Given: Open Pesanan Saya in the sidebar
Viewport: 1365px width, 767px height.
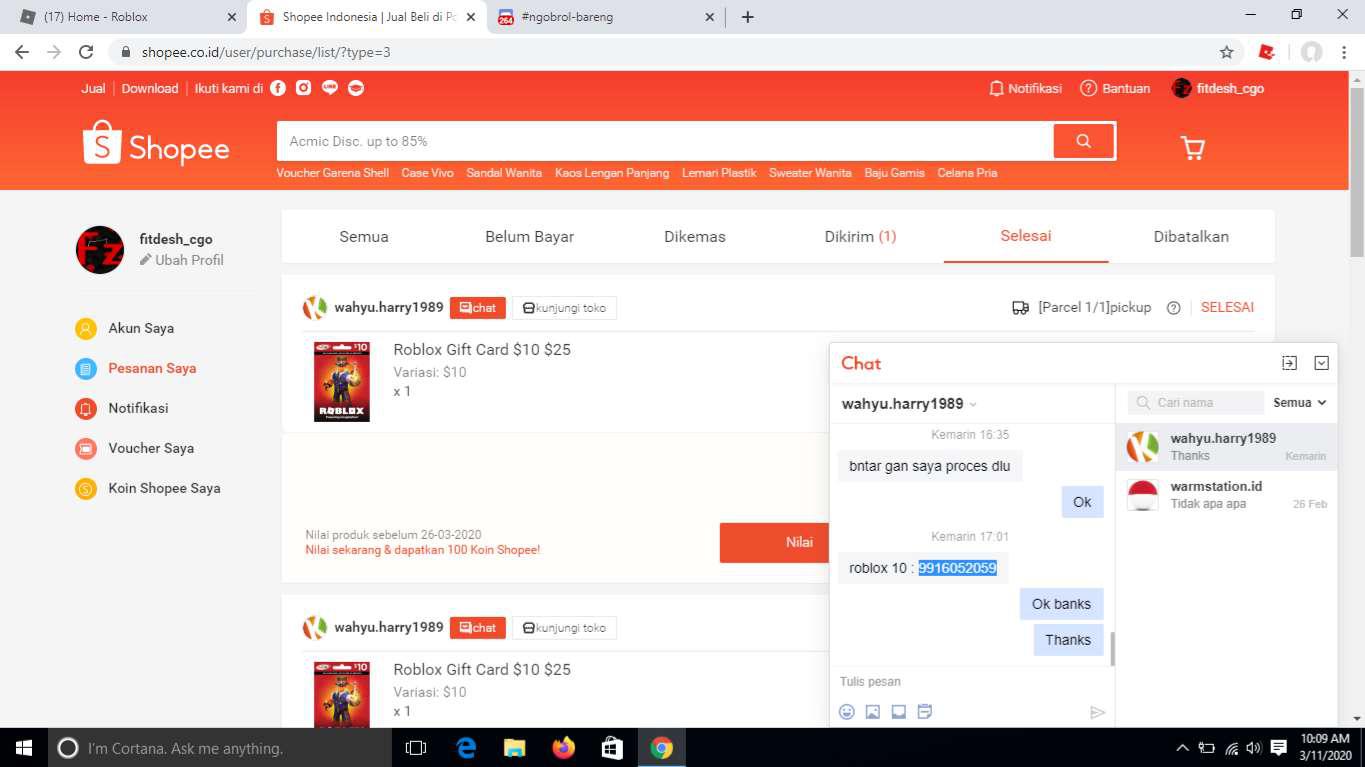Looking at the screenshot, I should (x=136, y=368).
